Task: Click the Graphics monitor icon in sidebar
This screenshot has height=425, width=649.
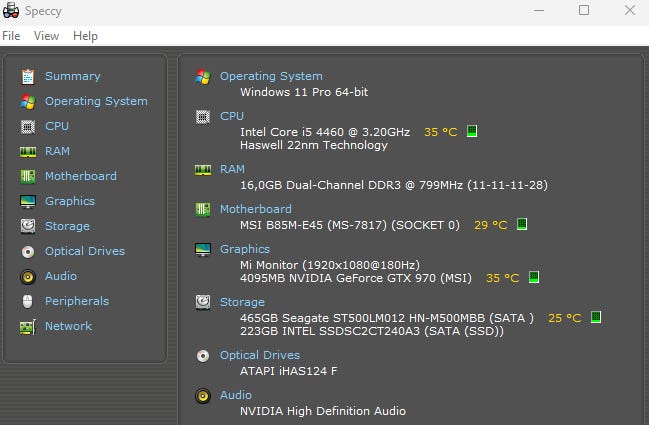Action: 27,201
